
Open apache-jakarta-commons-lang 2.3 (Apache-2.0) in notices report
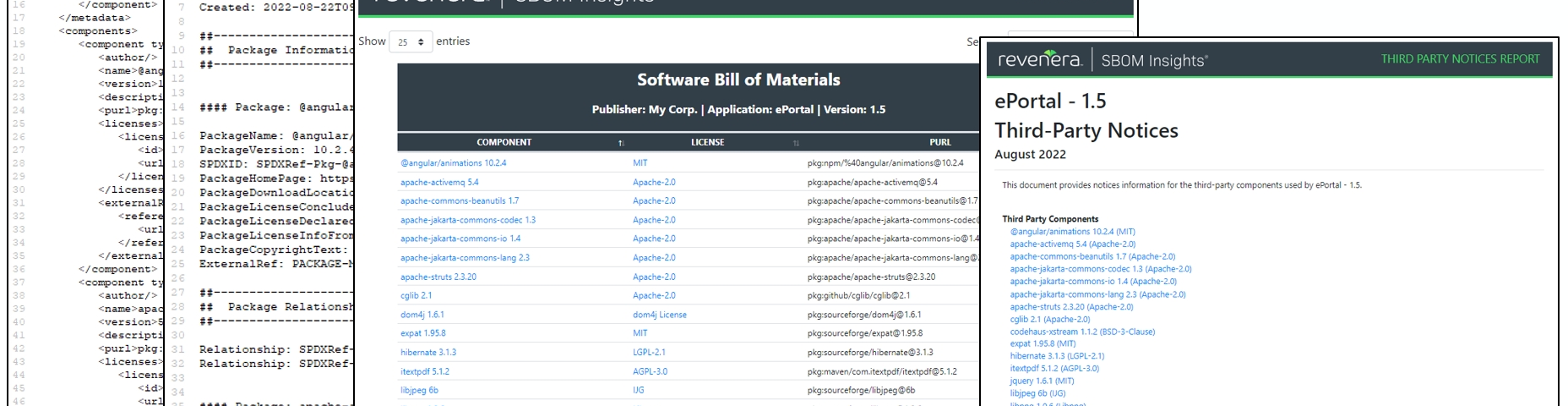click(x=1097, y=294)
